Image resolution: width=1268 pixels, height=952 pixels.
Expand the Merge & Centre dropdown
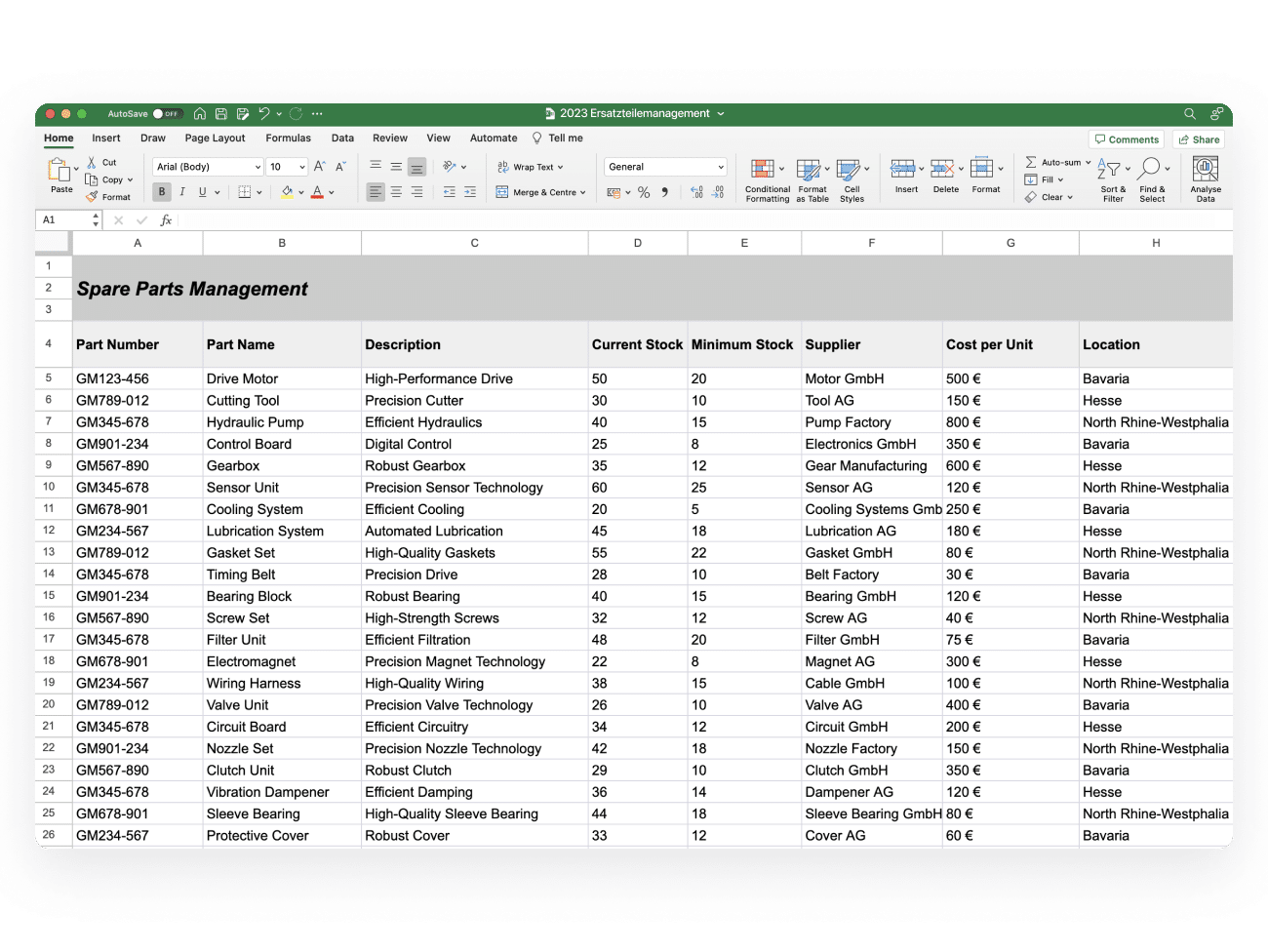click(583, 193)
